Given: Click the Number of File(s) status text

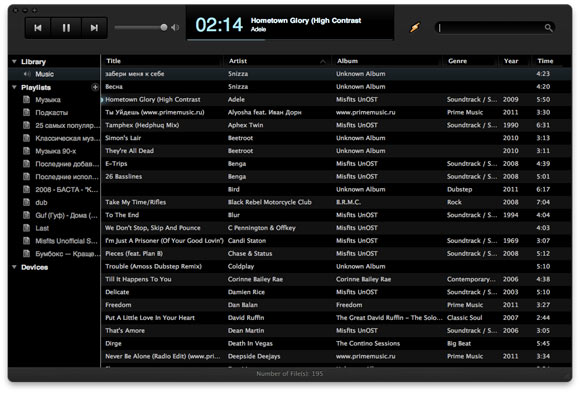Looking at the screenshot, I should click(x=290, y=374).
